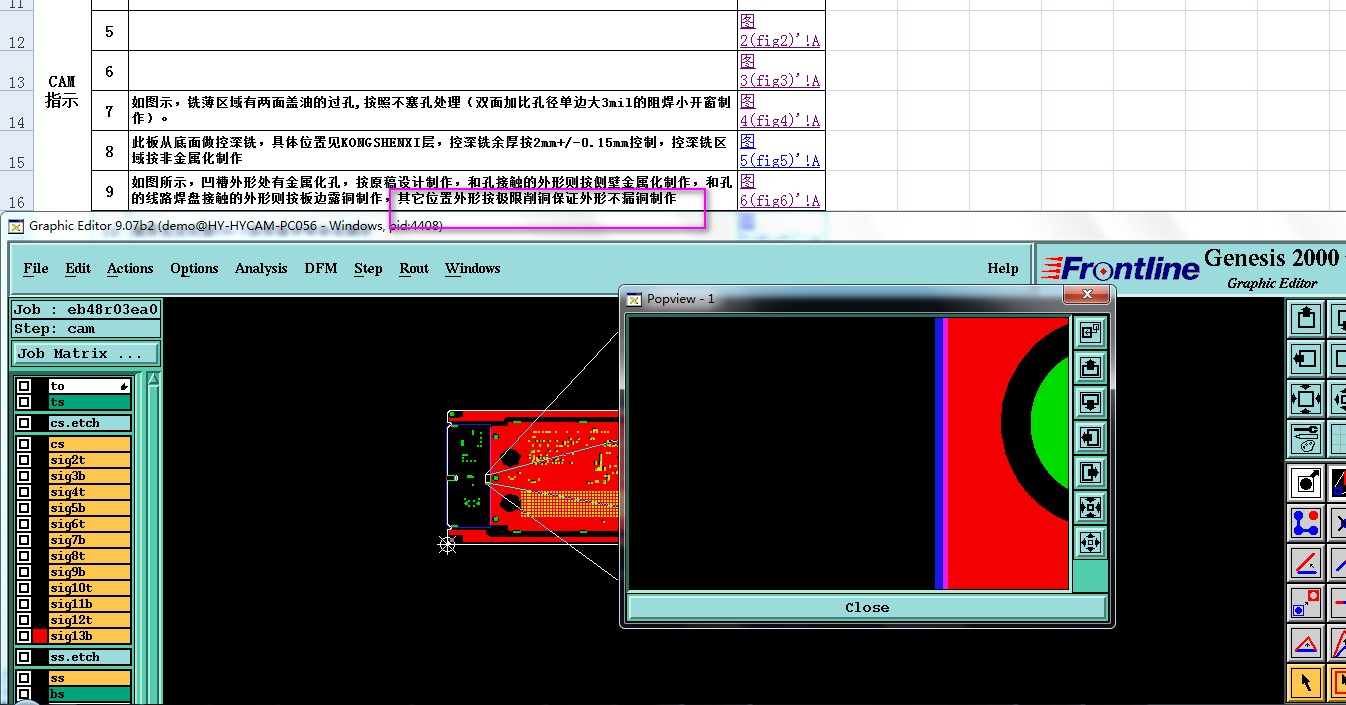
Task: Click the zoom-in (arrows inward) icon in Popview
Action: pyautogui.click(x=1090, y=507)
